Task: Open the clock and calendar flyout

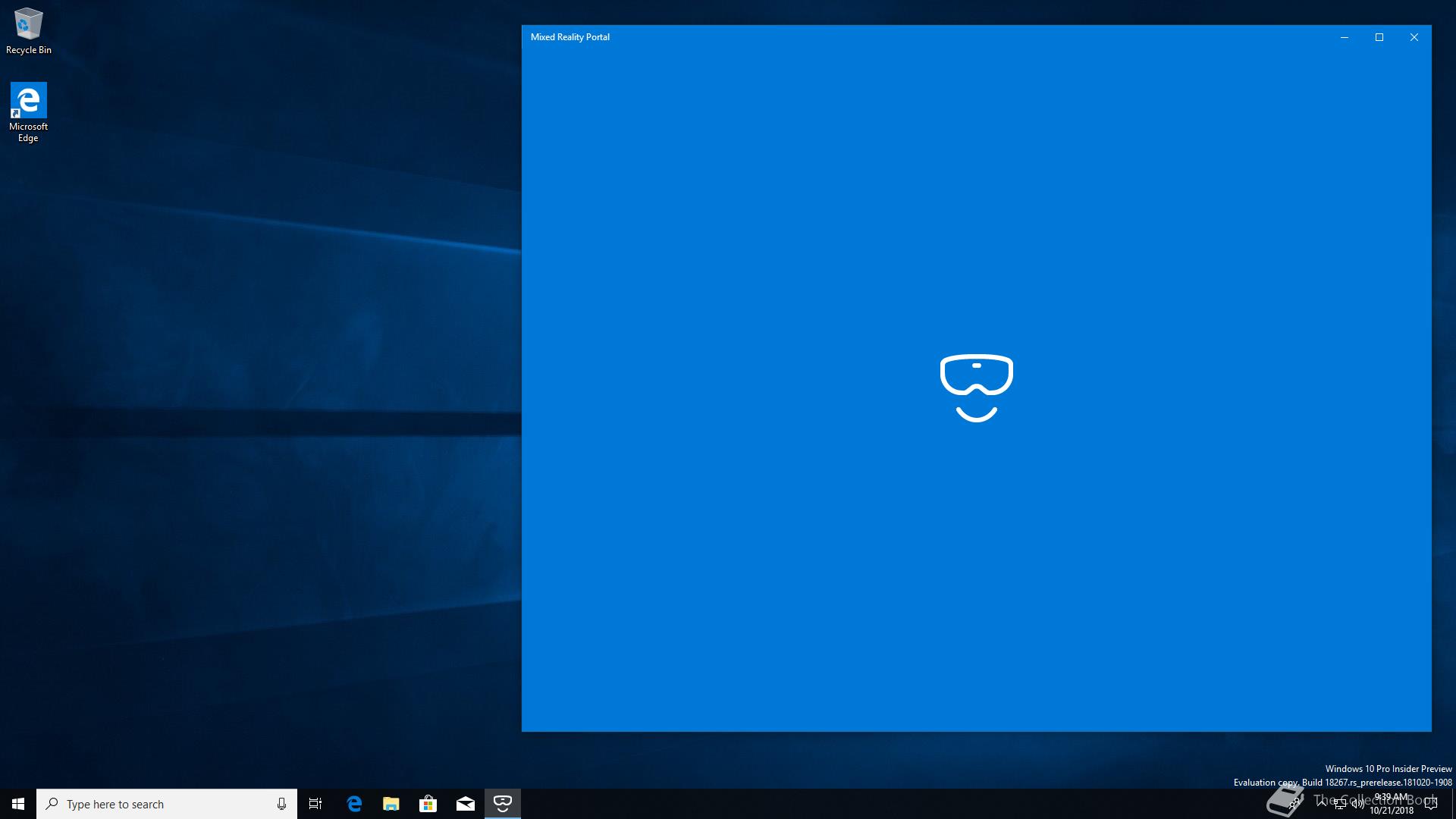Action: [1391, 804]
